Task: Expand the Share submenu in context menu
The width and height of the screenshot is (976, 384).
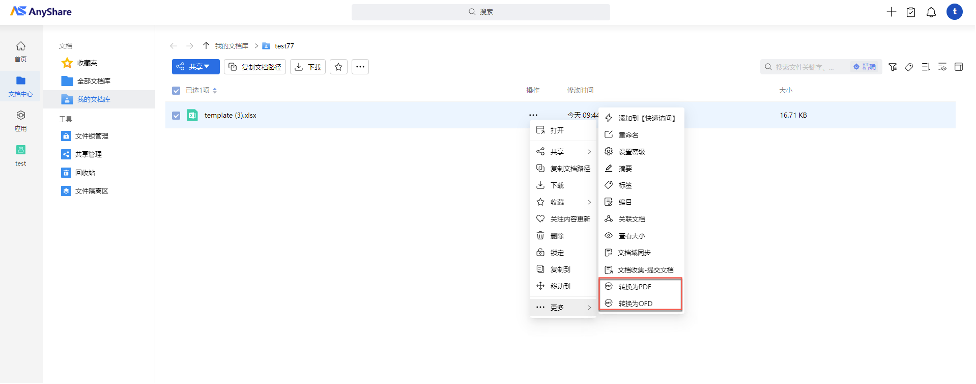Action: (x=563, y=152)
